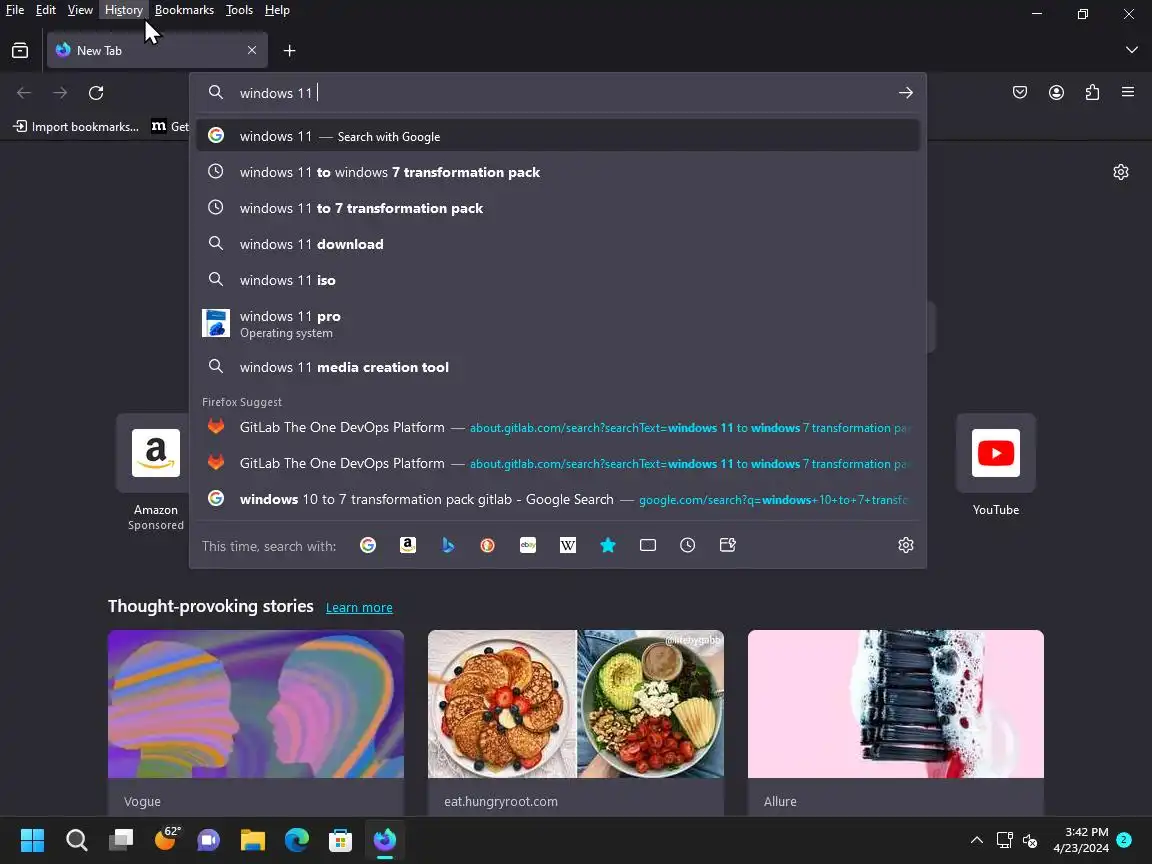Click Learn more link

359,608
